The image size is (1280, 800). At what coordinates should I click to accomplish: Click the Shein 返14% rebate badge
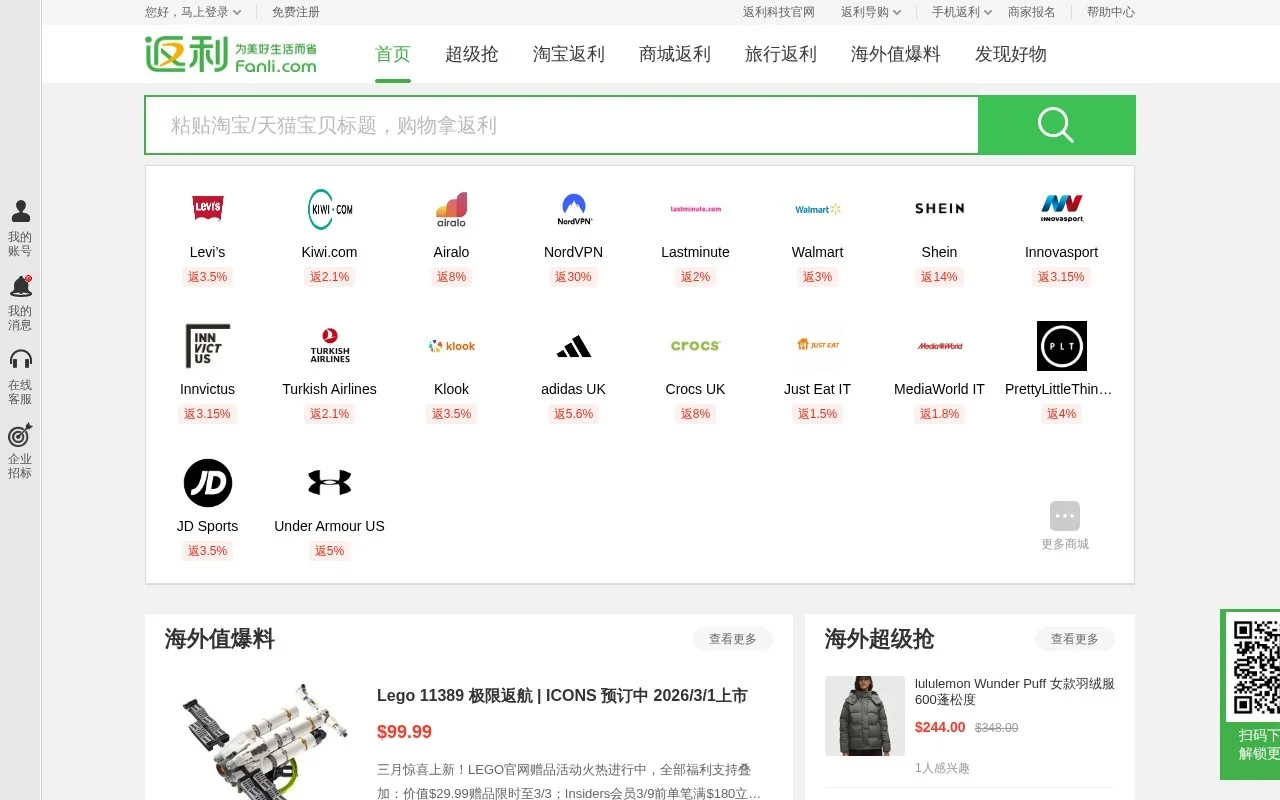click(939, 277)
